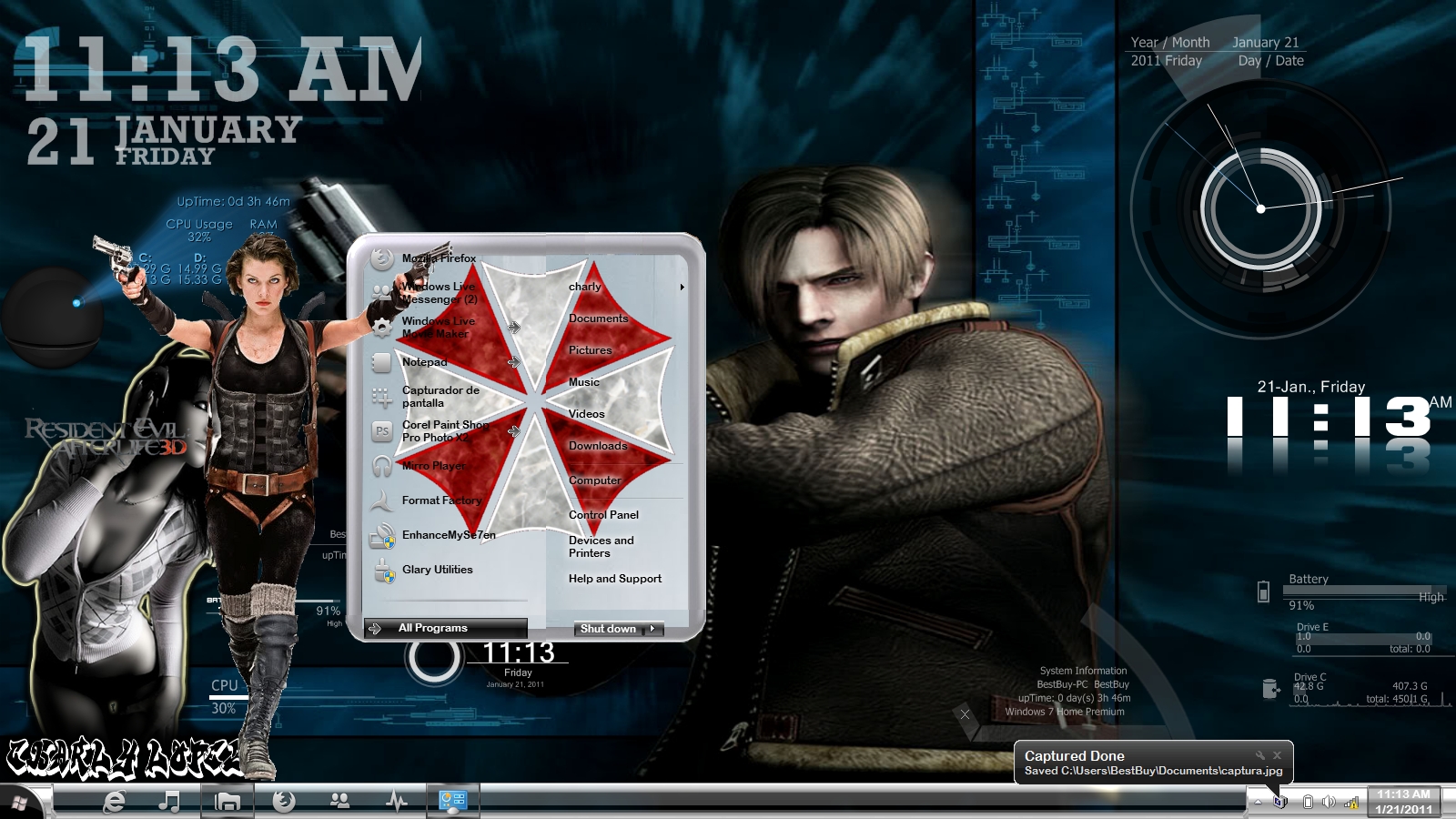Screen dimensions: 1456x819
Task: Click the capture tool tray icon
Action: (x=1280, y=802)
